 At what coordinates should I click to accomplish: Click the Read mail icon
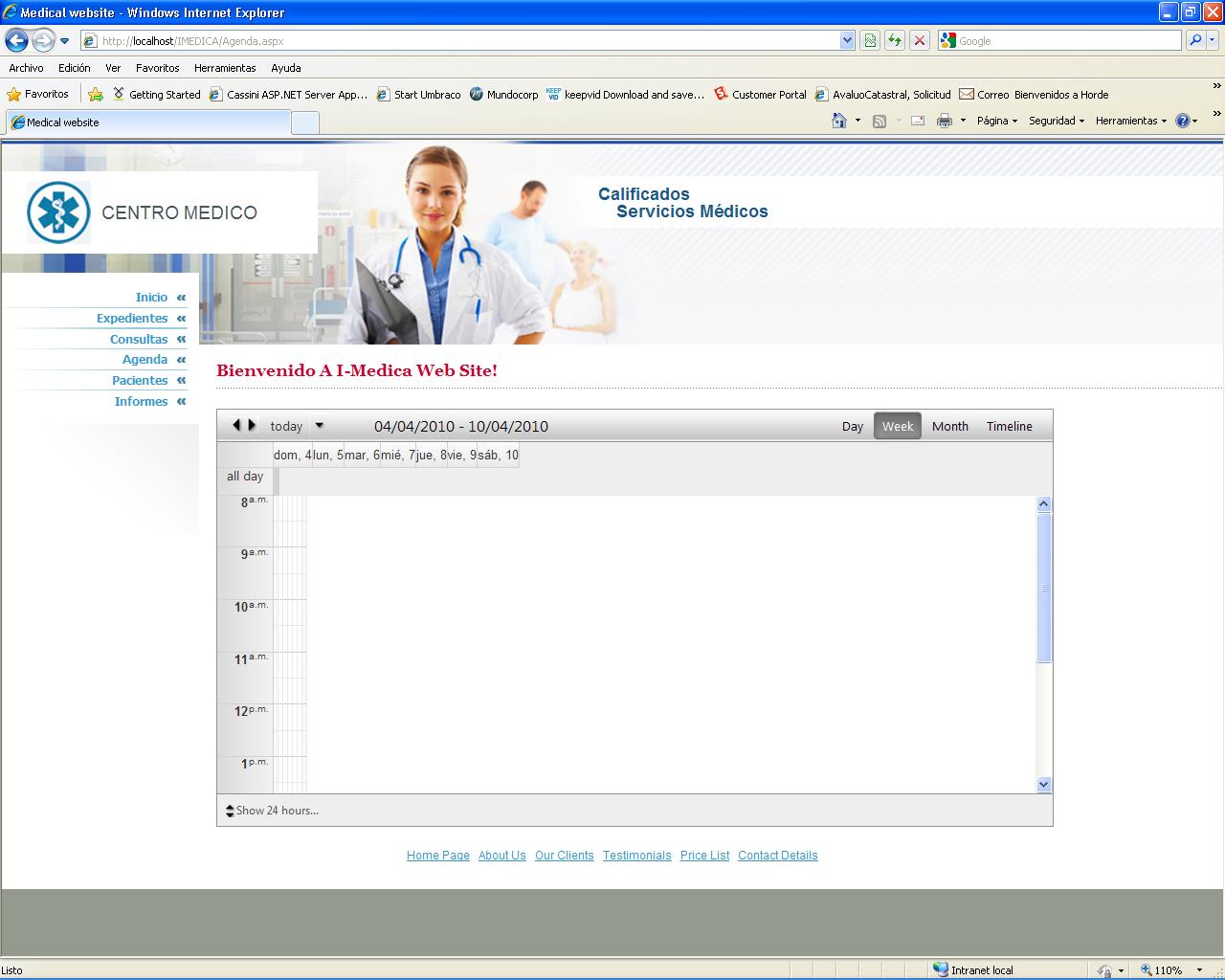click(917, 121)
